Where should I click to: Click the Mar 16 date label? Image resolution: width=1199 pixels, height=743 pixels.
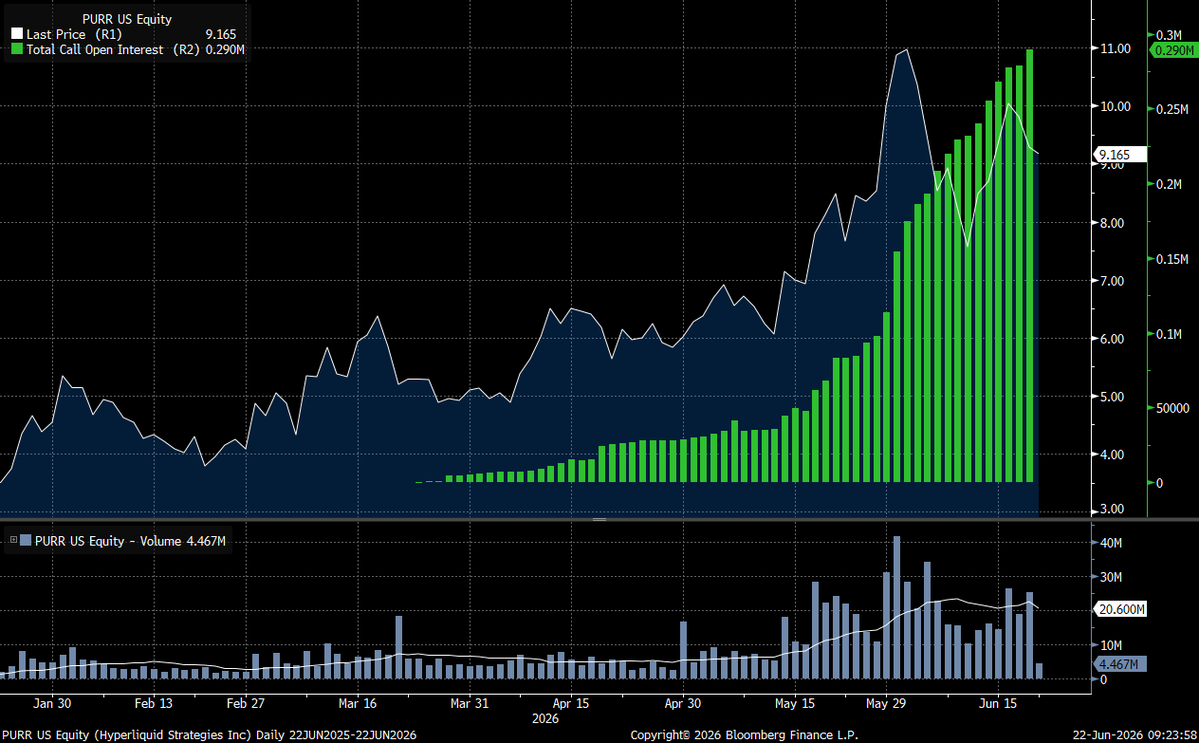coord(357,703)
